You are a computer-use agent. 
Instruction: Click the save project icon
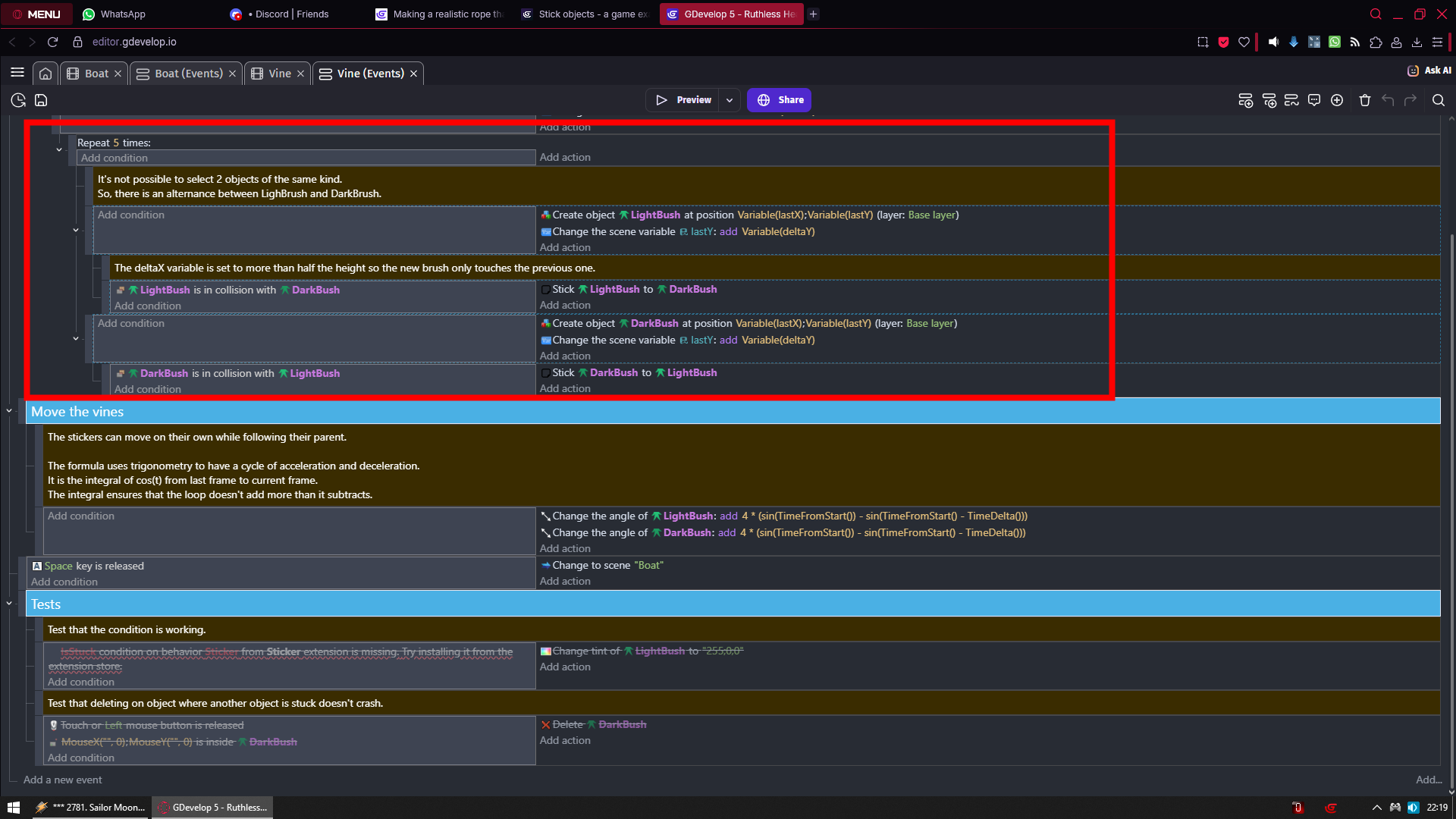coord(41,100)
